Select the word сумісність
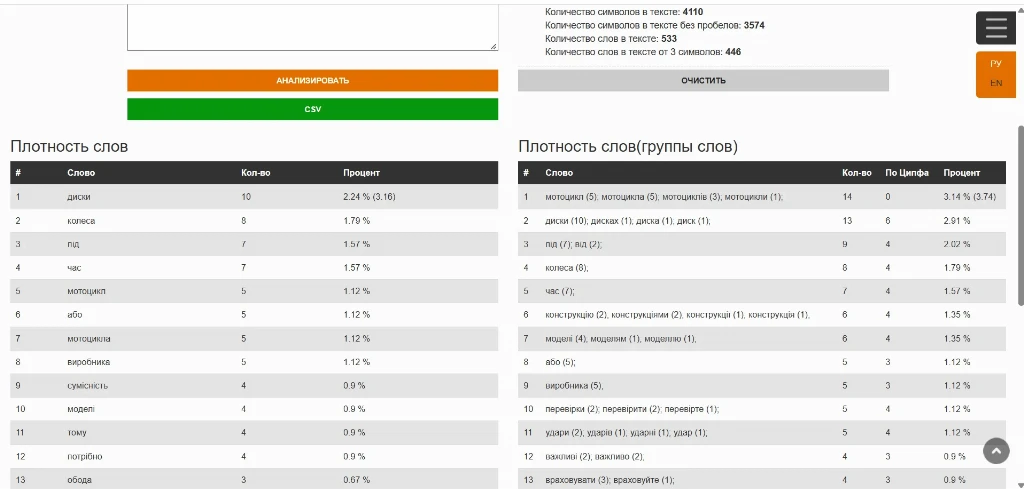This screenshot has height=489, width=1024. (88, 385)
